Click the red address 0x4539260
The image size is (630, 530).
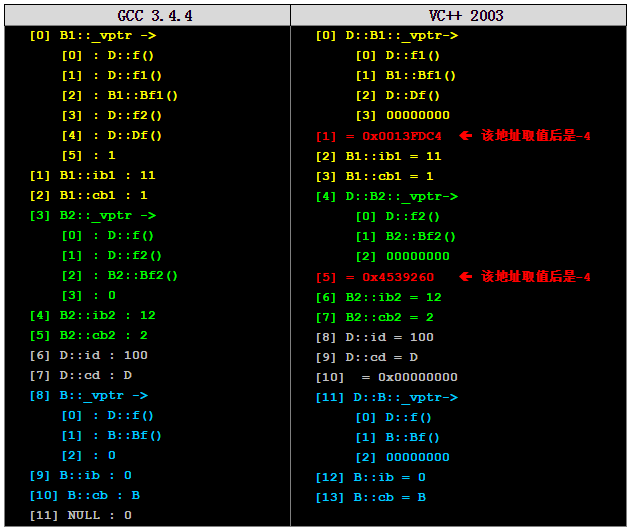(x=374, y=276)
